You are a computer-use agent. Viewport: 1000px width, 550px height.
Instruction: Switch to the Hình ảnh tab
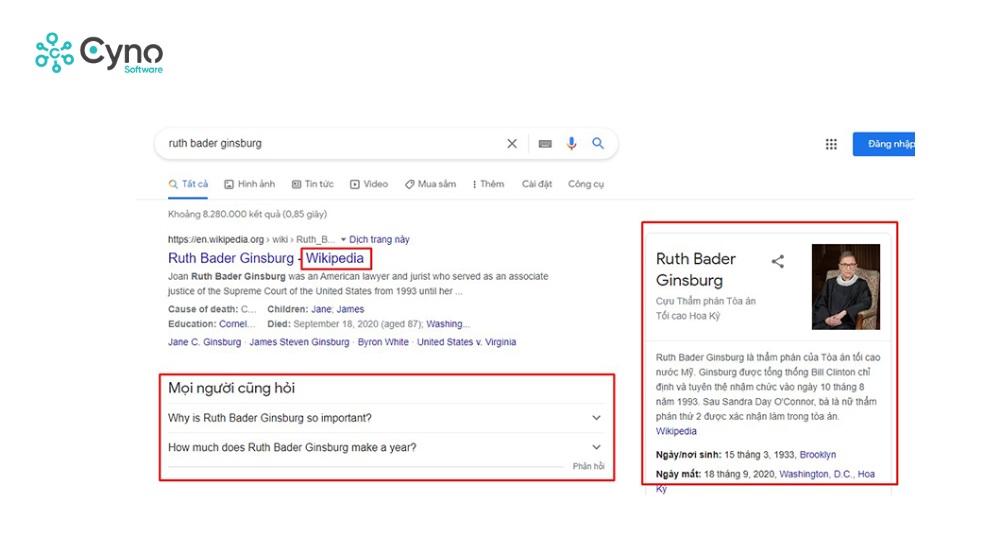coord(249,184)
